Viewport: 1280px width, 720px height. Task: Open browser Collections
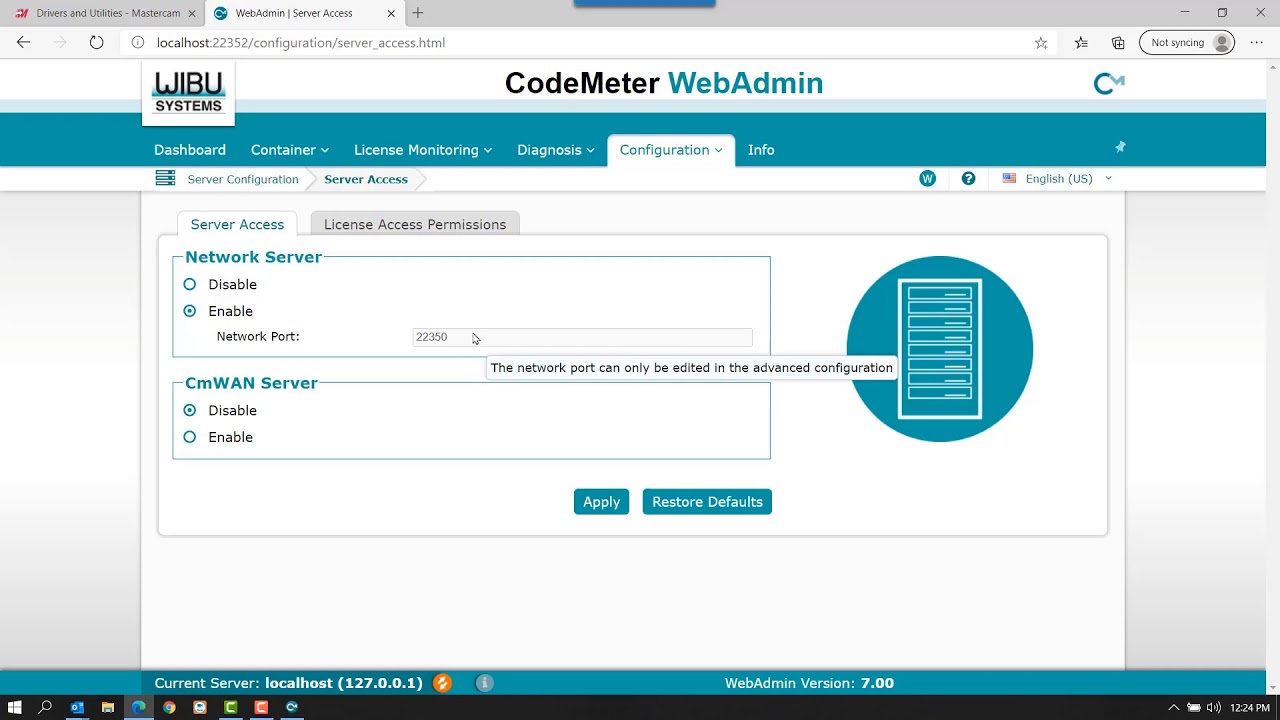tap(1118, 43)
